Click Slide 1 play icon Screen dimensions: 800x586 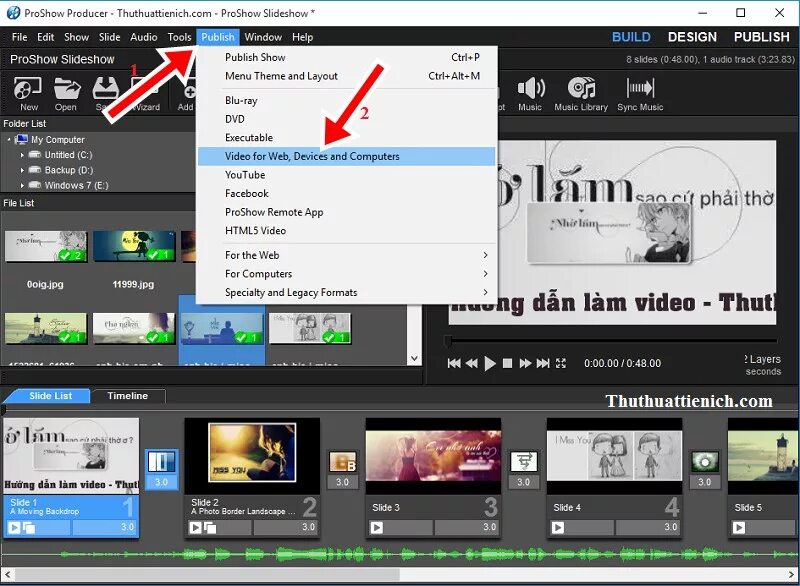[14, 527]
